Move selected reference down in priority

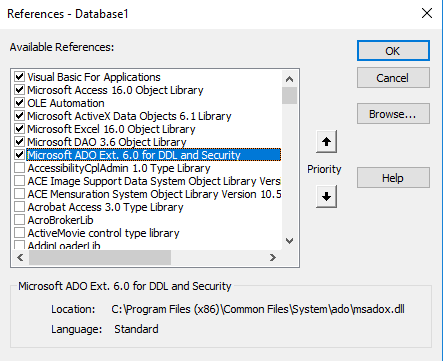[x=326, y=197]
